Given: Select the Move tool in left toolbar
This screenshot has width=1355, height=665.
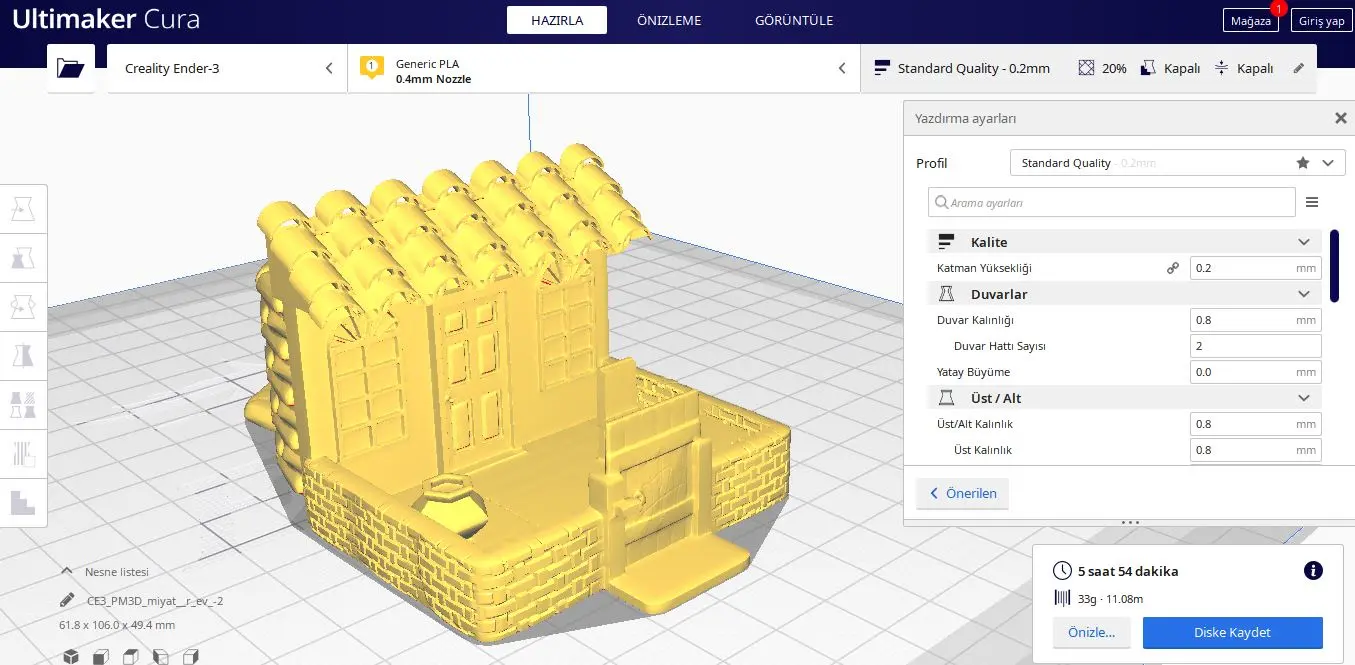Looking at the screenshot, I should click(23, 209).
